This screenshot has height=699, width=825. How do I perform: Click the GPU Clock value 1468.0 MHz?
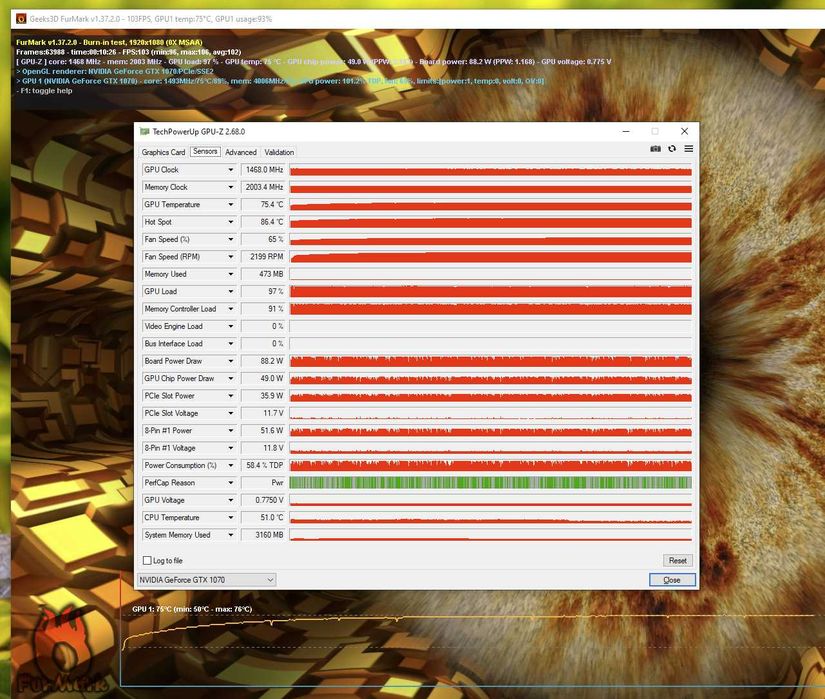(263, 170)
